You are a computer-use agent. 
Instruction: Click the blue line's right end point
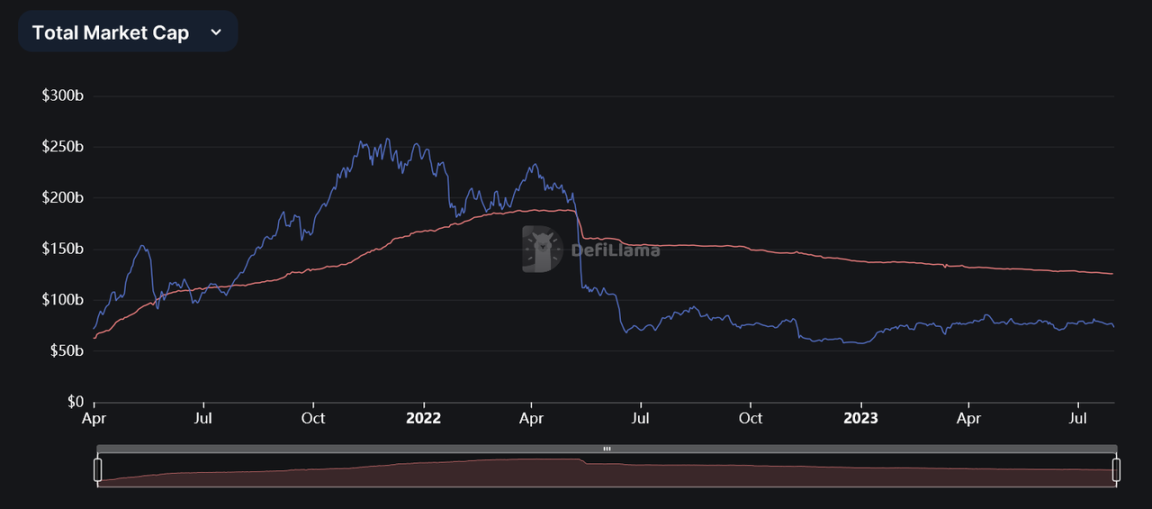tap(1113, 326)
